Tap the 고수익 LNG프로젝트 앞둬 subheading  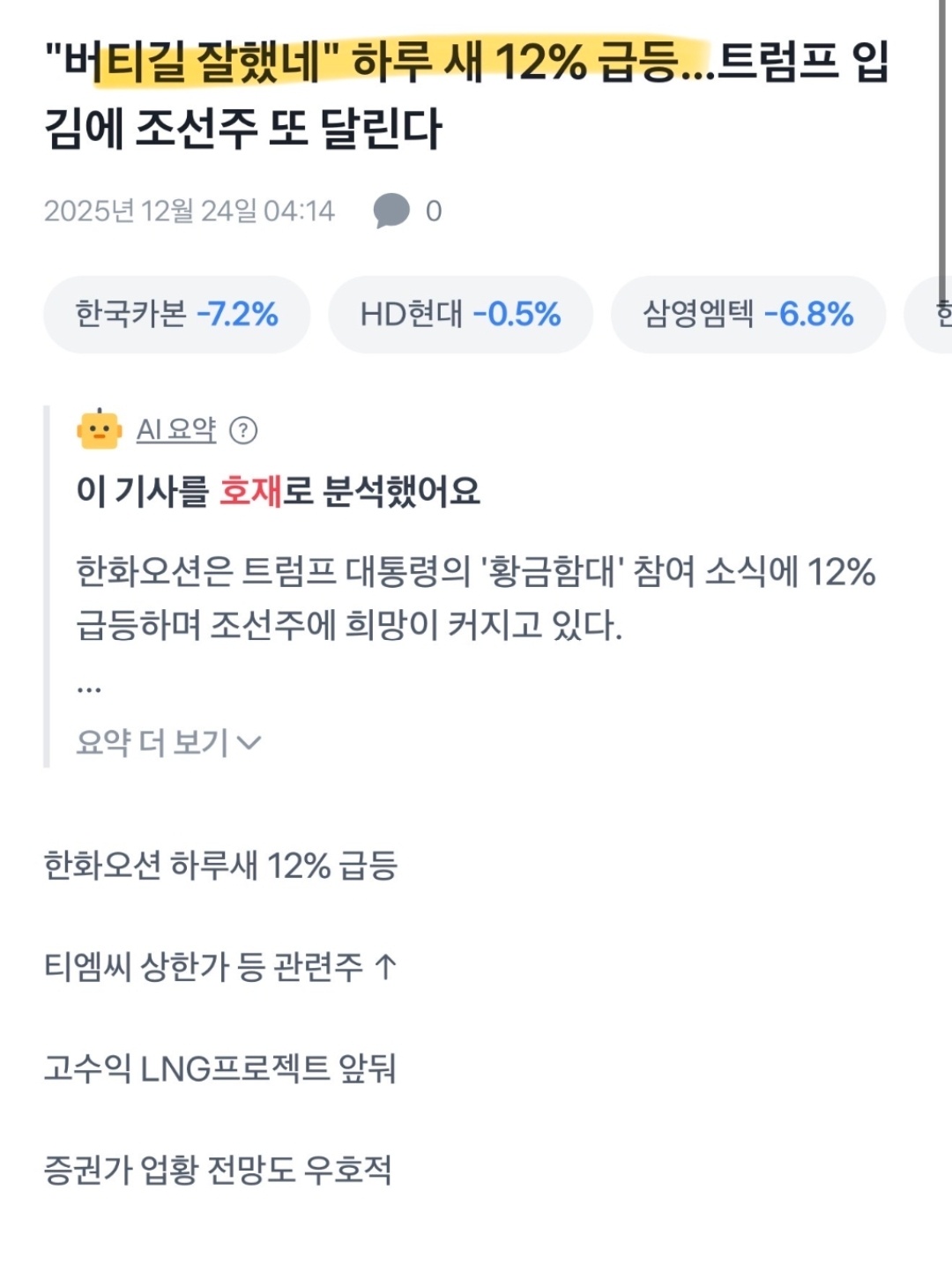click(220, 1068)
